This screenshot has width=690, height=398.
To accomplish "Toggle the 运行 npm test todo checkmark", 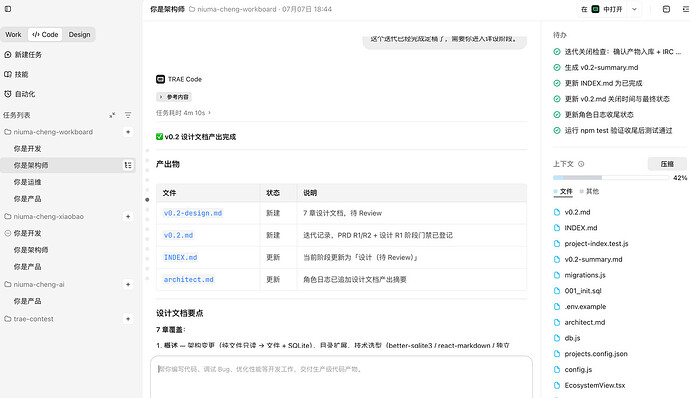I will 557,130.
